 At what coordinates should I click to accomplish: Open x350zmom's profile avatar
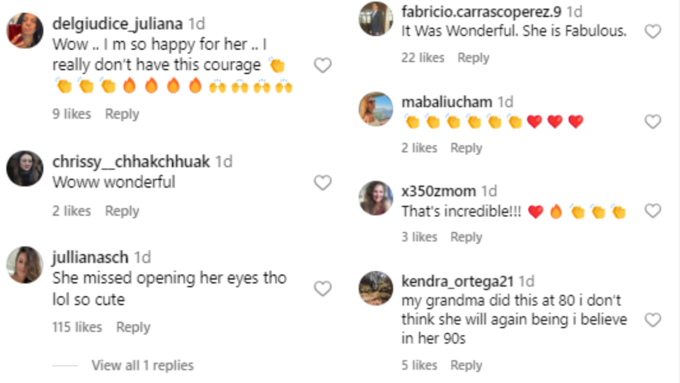point(376,198)
